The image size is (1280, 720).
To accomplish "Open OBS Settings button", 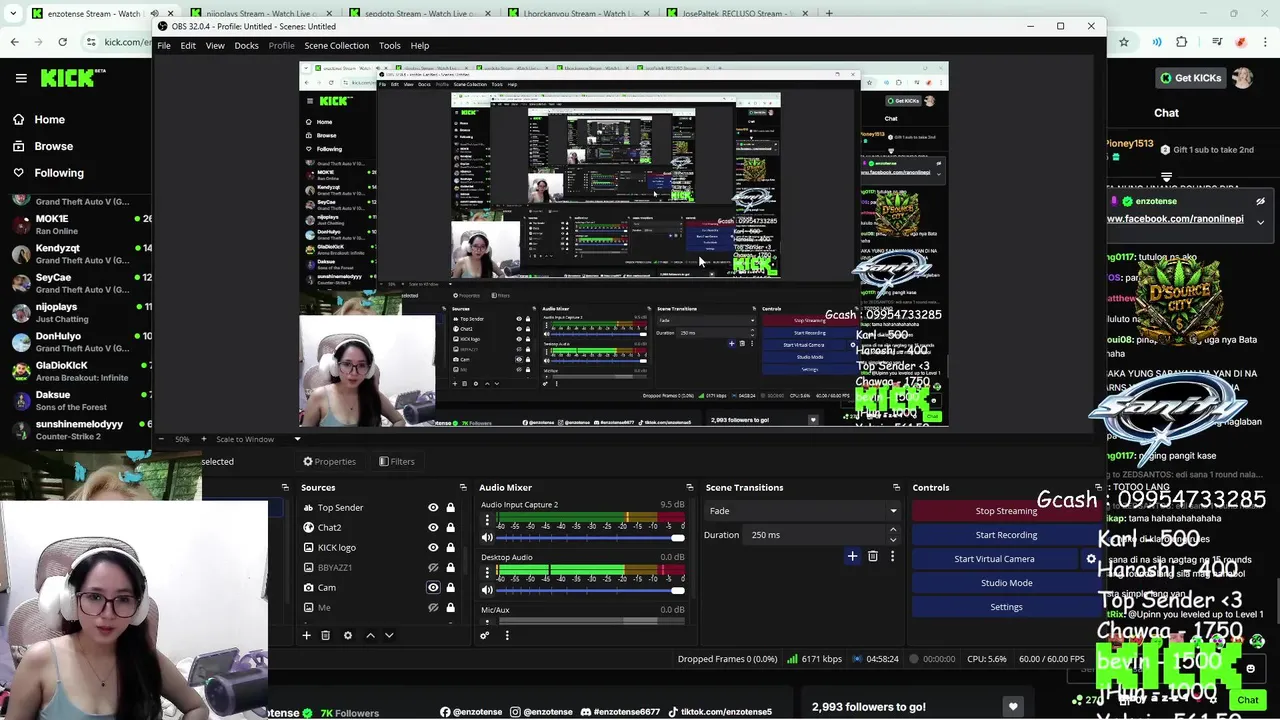I will point(1006,607).
